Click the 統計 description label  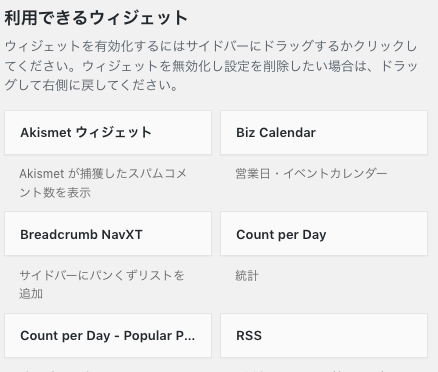[x=247, y=276]
